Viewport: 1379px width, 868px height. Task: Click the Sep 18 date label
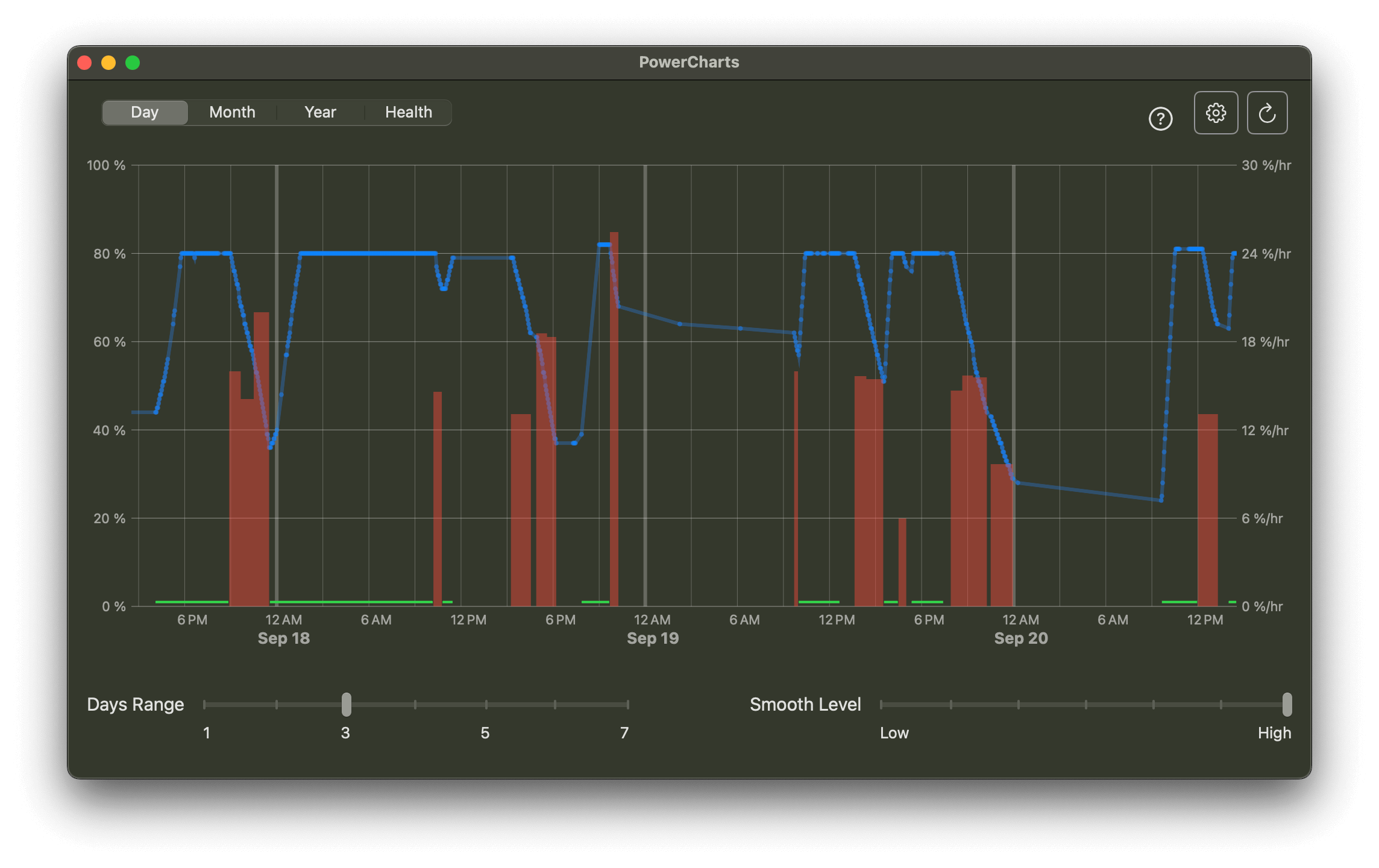coord(283,638)
